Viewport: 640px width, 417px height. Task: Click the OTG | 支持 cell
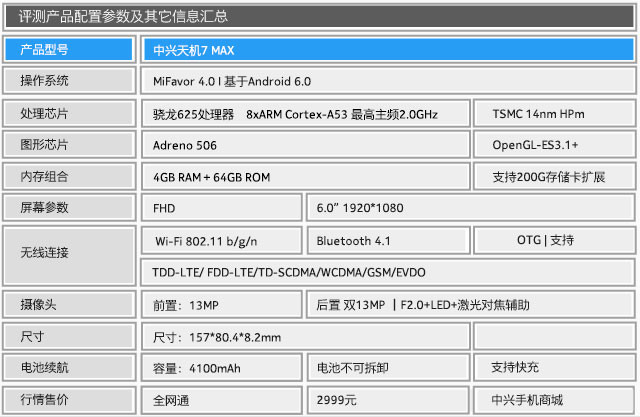point(554,240)
